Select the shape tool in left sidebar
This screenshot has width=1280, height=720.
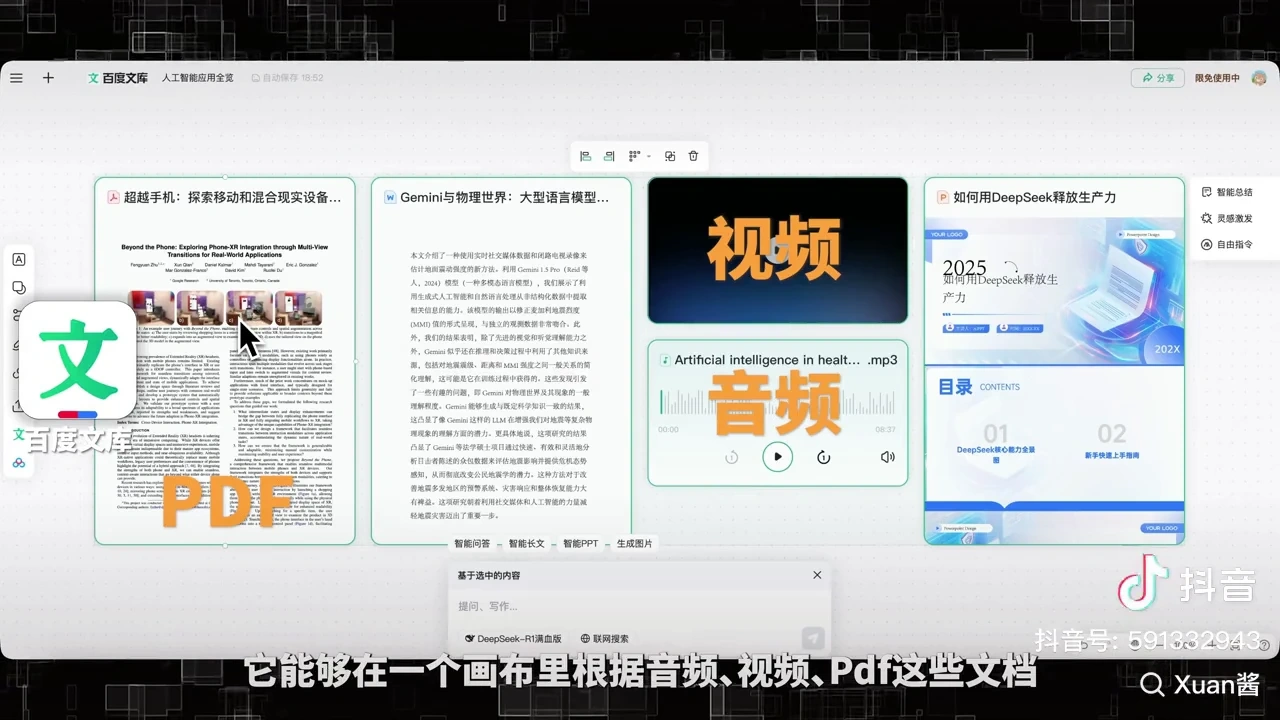click(19, 288)
